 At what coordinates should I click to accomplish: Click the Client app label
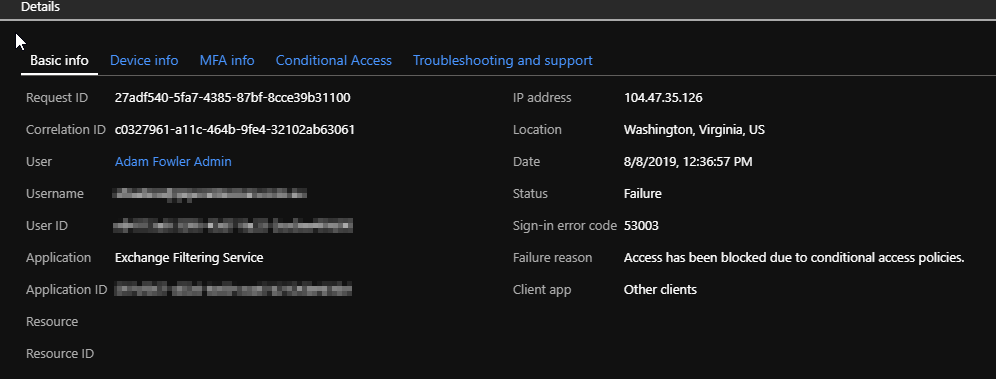click(542, 289)
